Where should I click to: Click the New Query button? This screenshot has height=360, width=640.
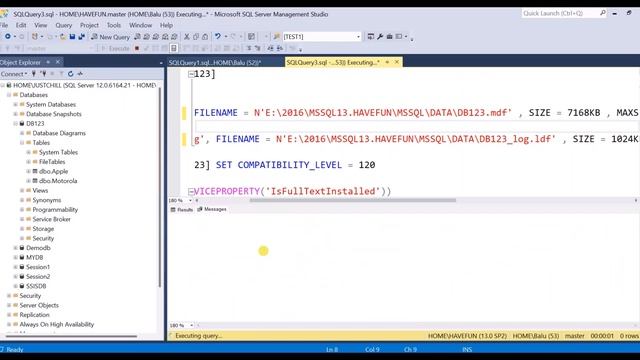click(110, 37)
